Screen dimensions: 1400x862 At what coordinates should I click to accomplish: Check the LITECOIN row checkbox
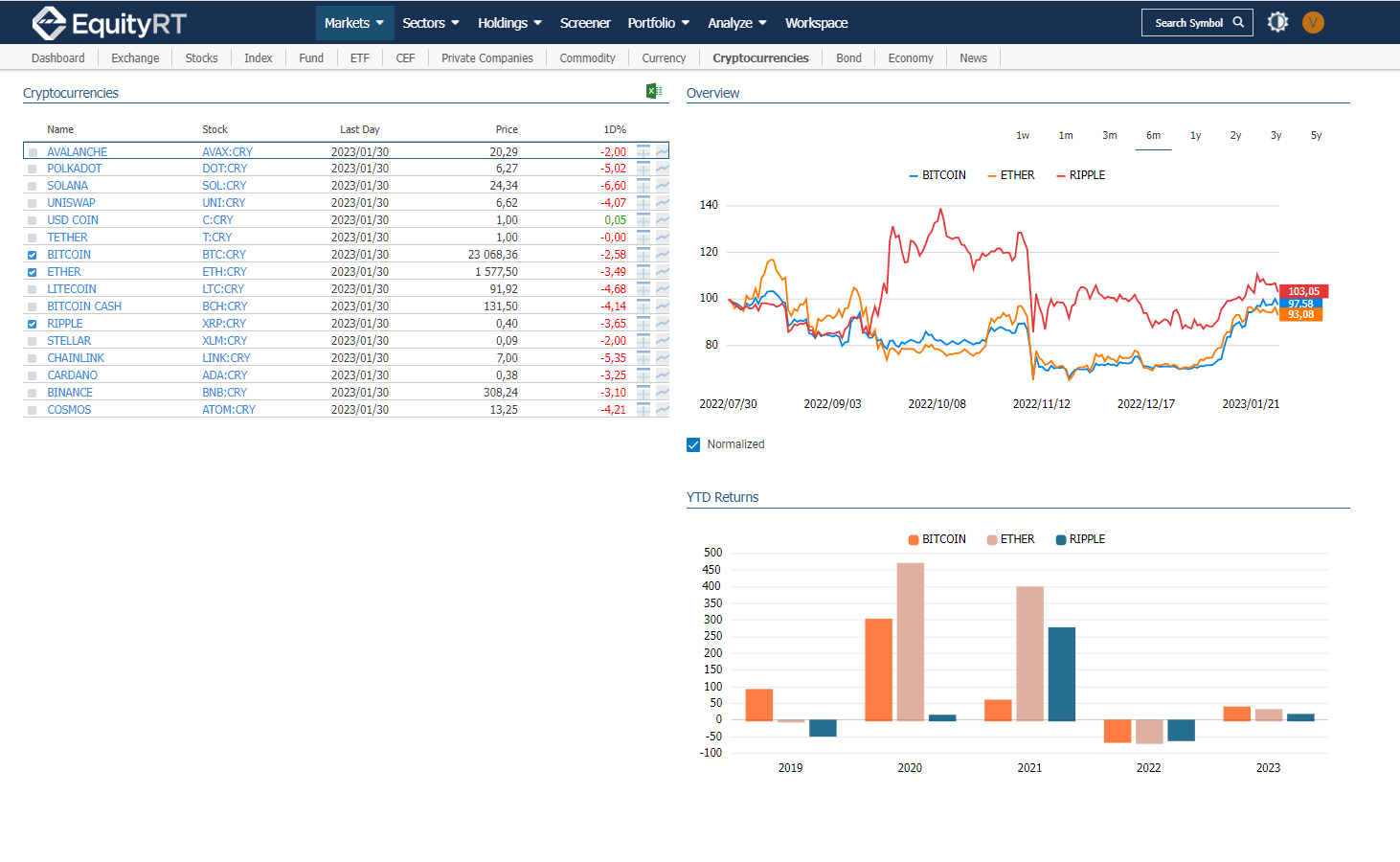coord(33,289)
